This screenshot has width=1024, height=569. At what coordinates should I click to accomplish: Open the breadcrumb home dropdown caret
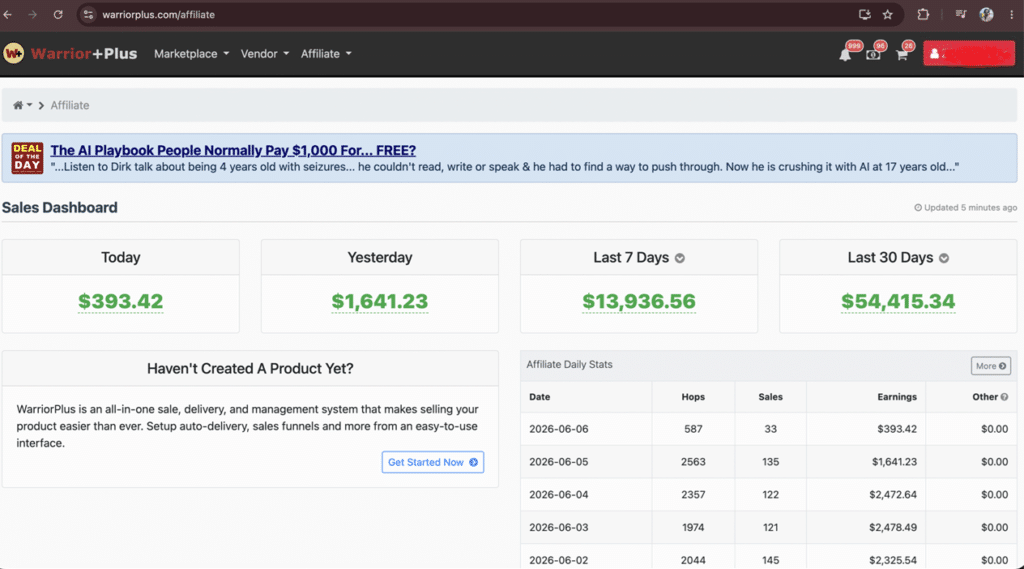(x=29, y=105)
